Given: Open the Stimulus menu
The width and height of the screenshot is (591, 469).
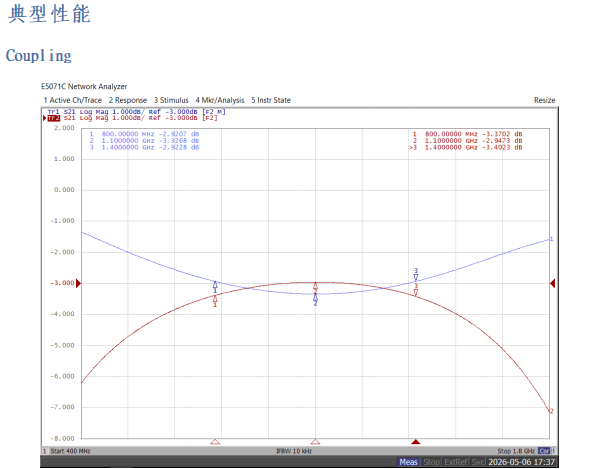Looking at the screenshot, I should (171, 100).
